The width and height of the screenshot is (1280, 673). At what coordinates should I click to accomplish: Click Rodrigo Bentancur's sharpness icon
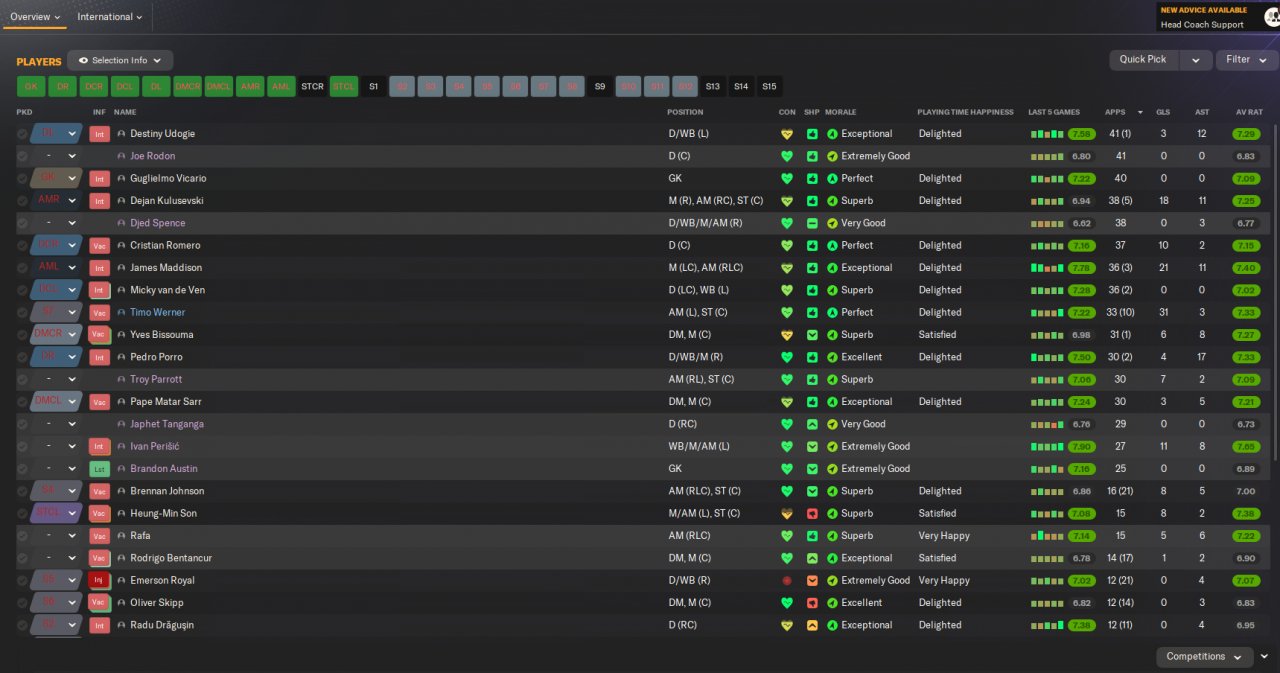tap(812, 558)
